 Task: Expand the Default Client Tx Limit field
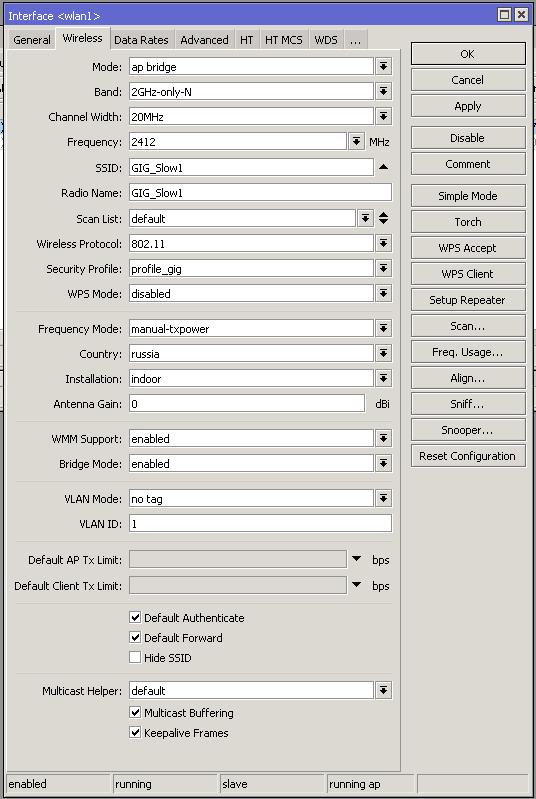click(357, 585)
